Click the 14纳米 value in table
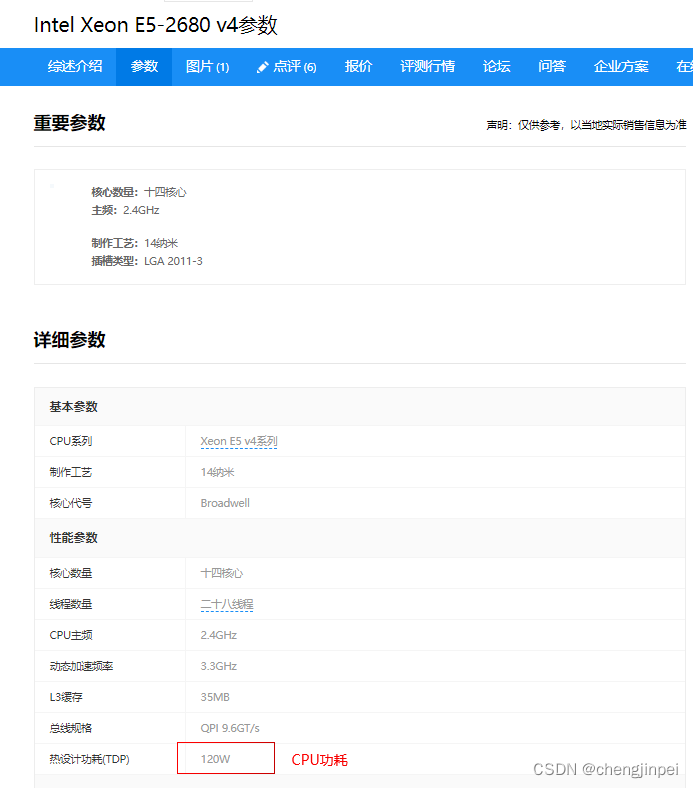The image size is (693, 788). click(217, 472)
